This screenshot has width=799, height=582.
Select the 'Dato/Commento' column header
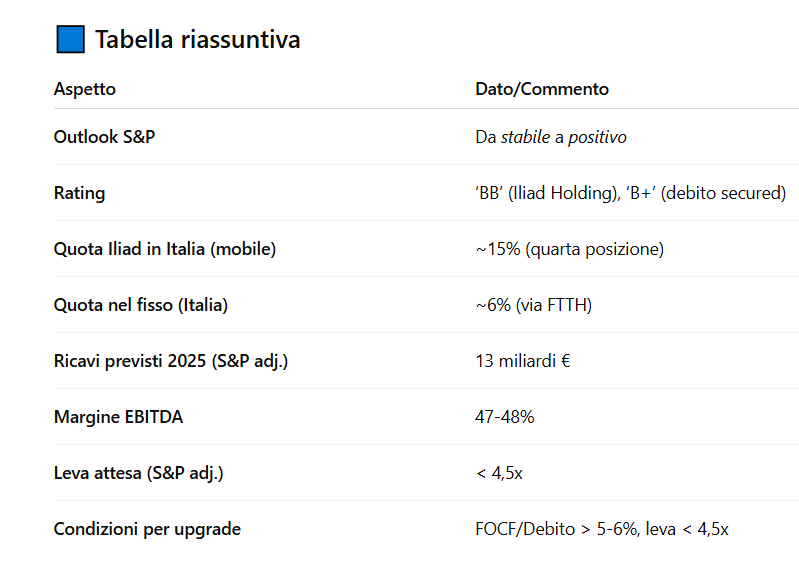click(x=542, y=89)
